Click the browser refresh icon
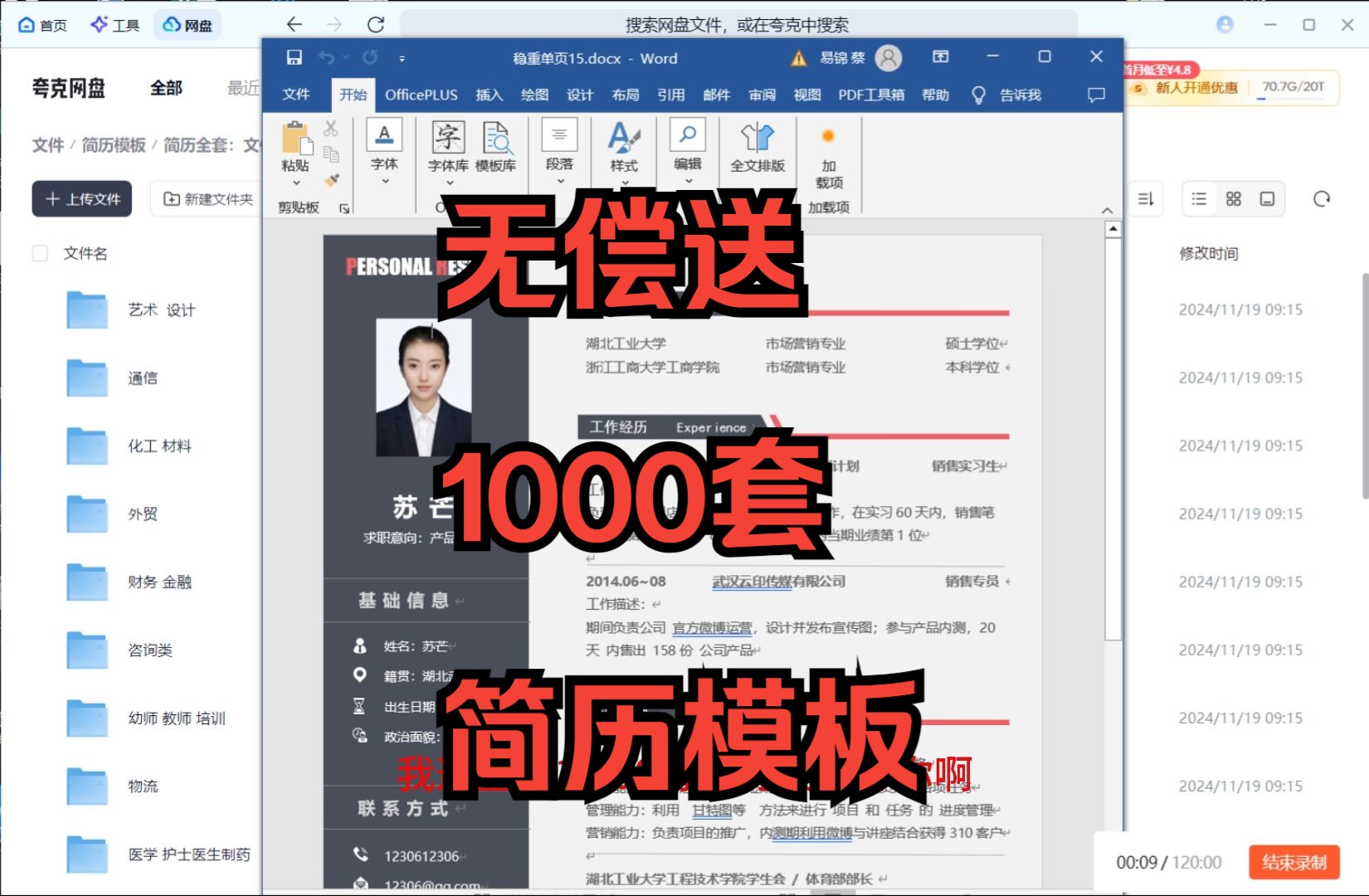 pos(376,24)
